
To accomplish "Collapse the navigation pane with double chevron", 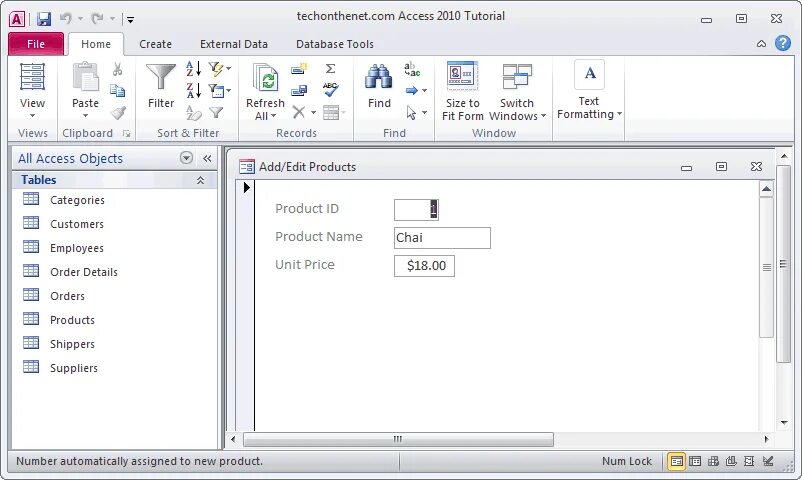I will [207, 158].
